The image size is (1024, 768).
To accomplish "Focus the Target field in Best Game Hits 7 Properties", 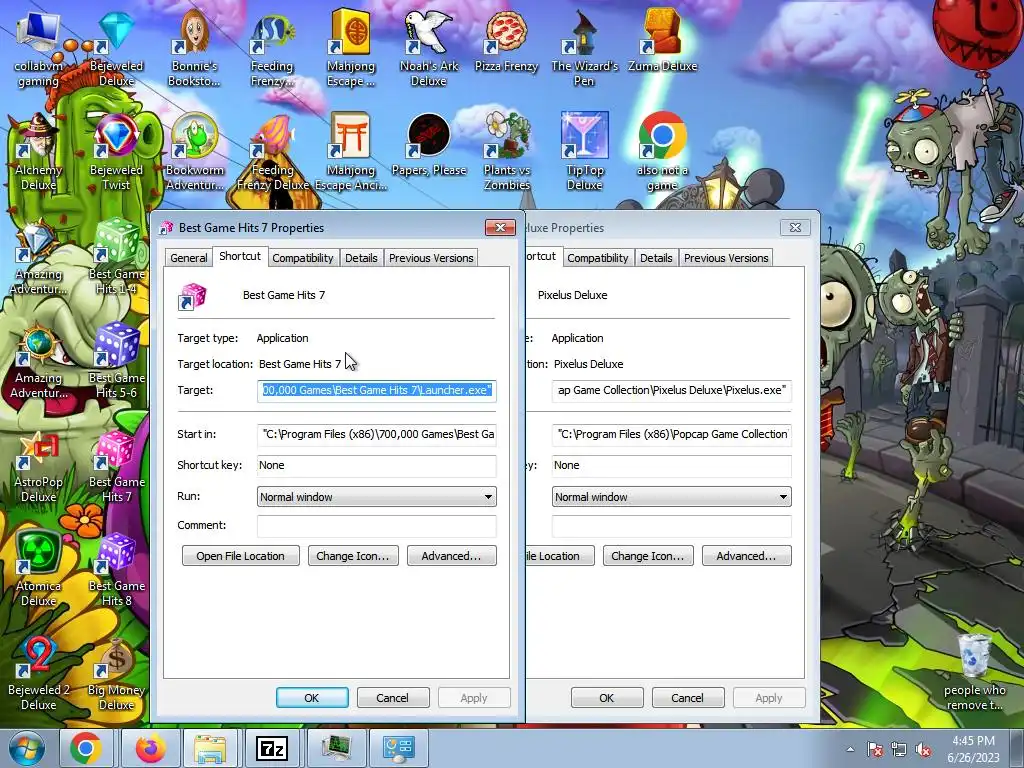I will (377, 391).
